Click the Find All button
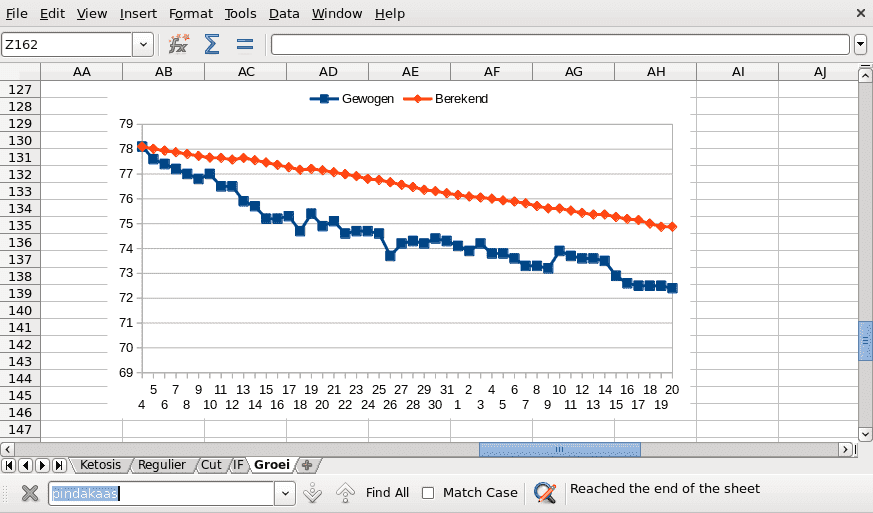Screen dimensions: 873x513 (387, 492)
